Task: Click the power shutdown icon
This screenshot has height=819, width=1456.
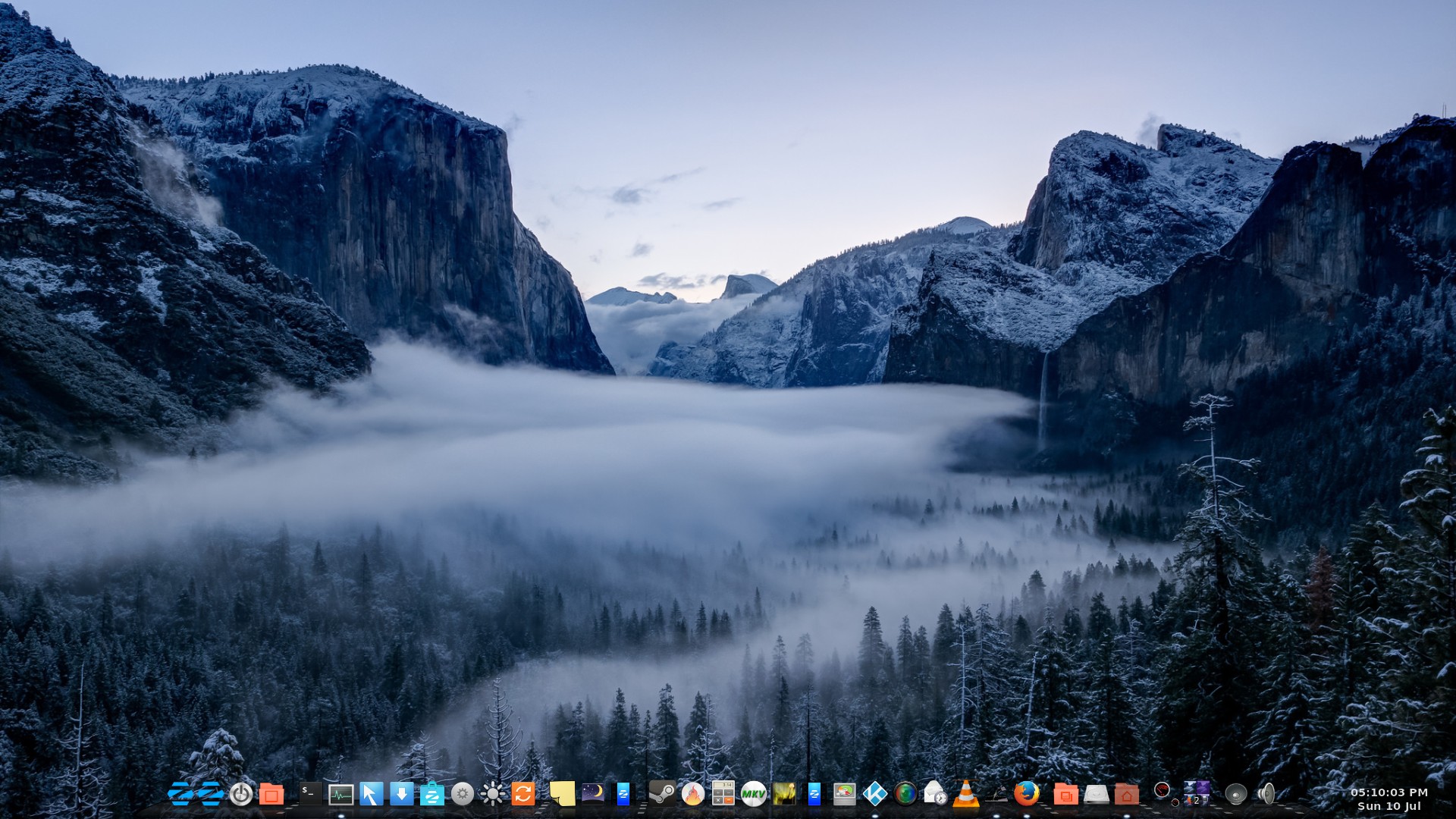Action: (x=241, y=794)
